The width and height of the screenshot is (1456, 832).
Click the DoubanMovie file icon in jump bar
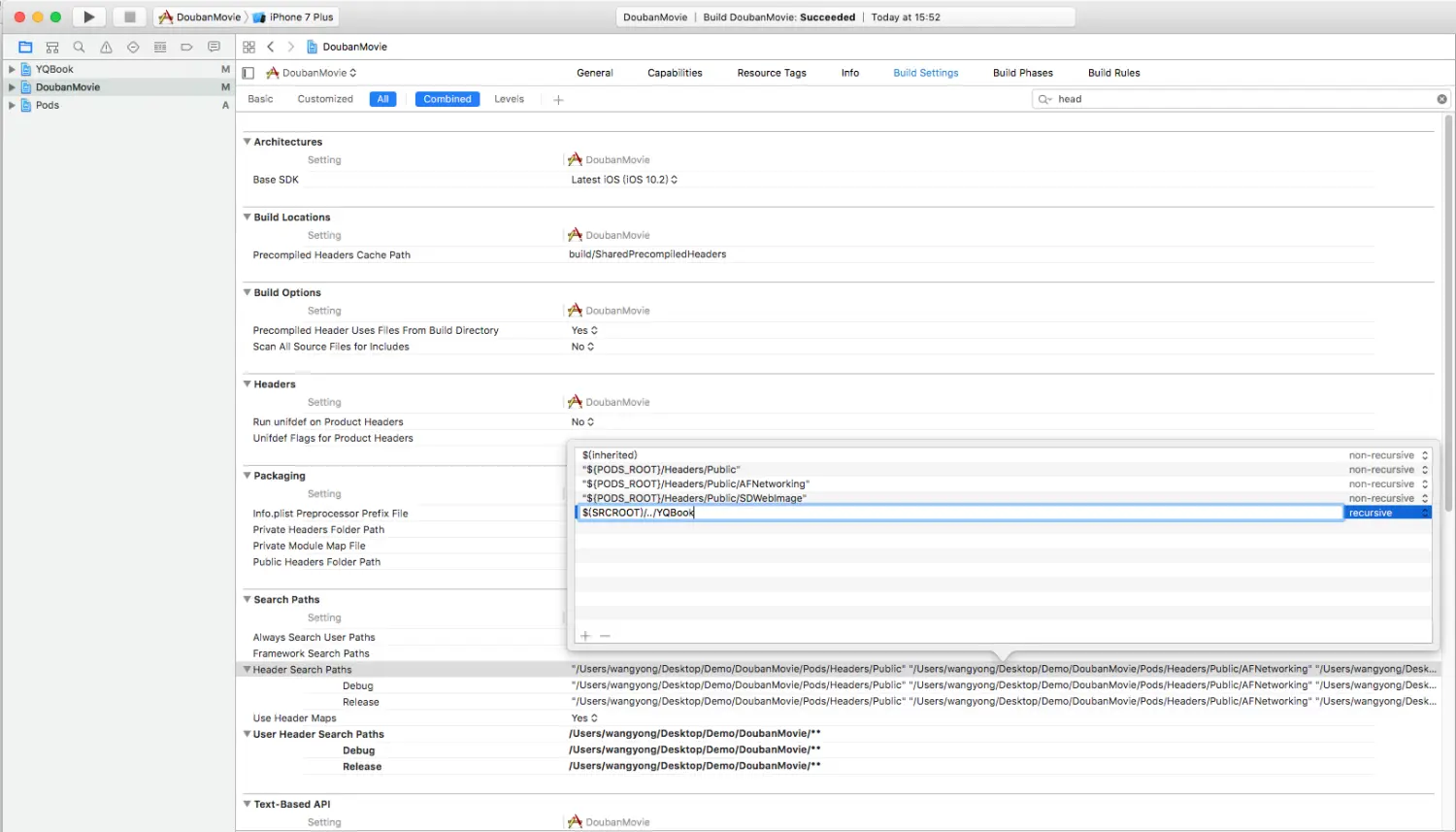(x=312, y=47)
